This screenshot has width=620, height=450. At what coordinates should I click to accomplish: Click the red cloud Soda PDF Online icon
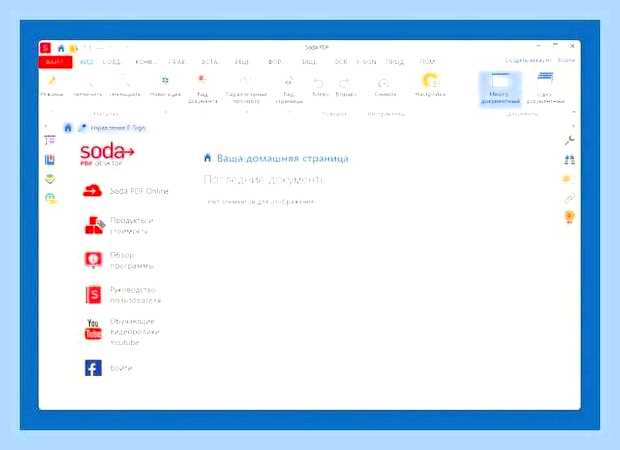click(x=93, y=191)
